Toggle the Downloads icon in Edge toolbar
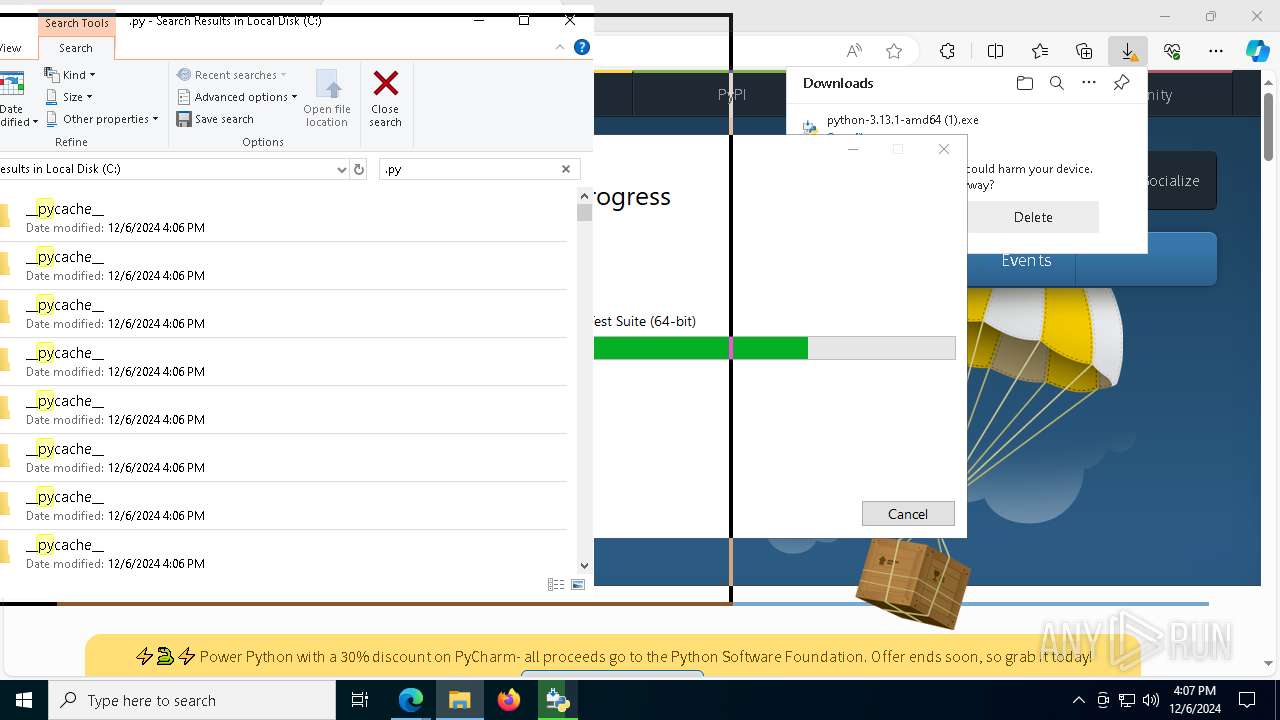 [1128, 51]
